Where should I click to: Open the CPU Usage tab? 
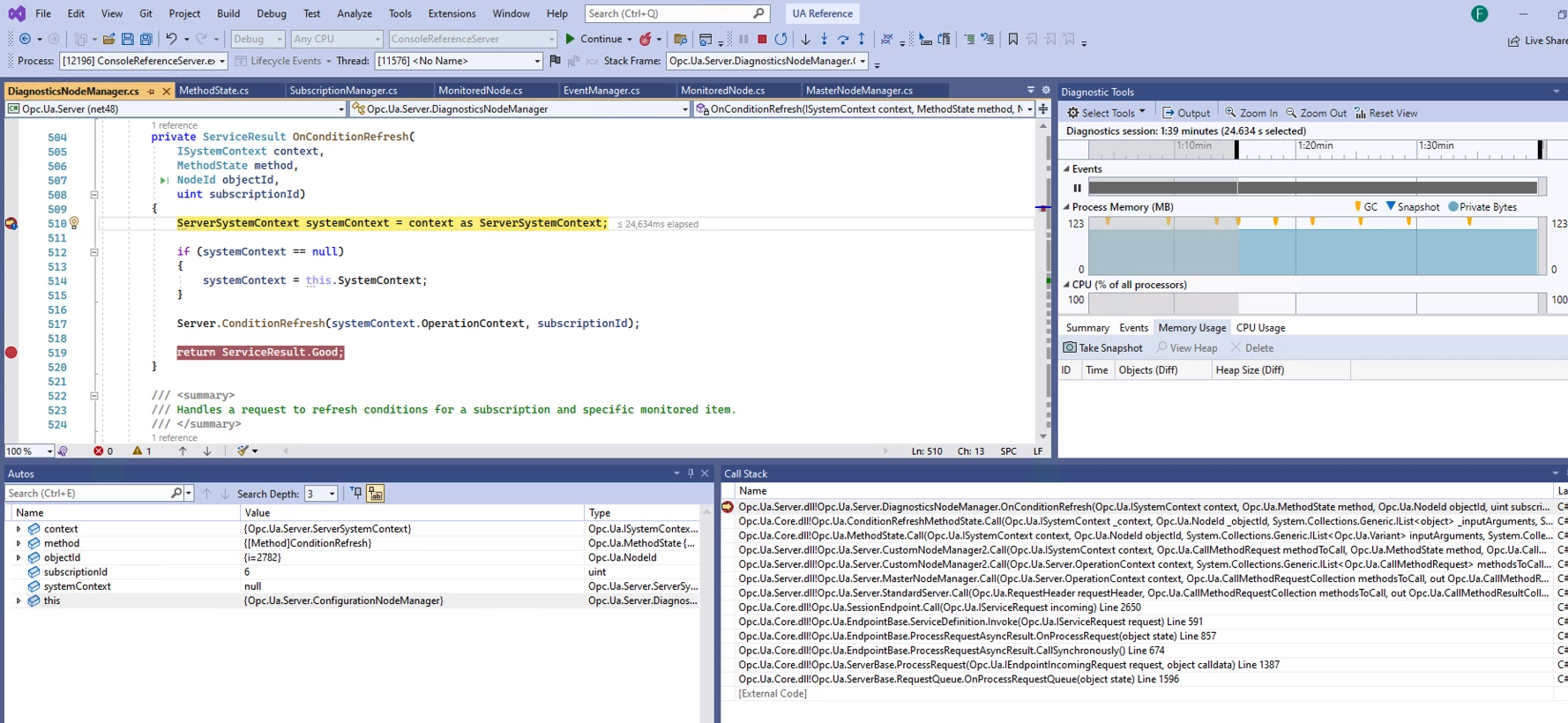1260,328
